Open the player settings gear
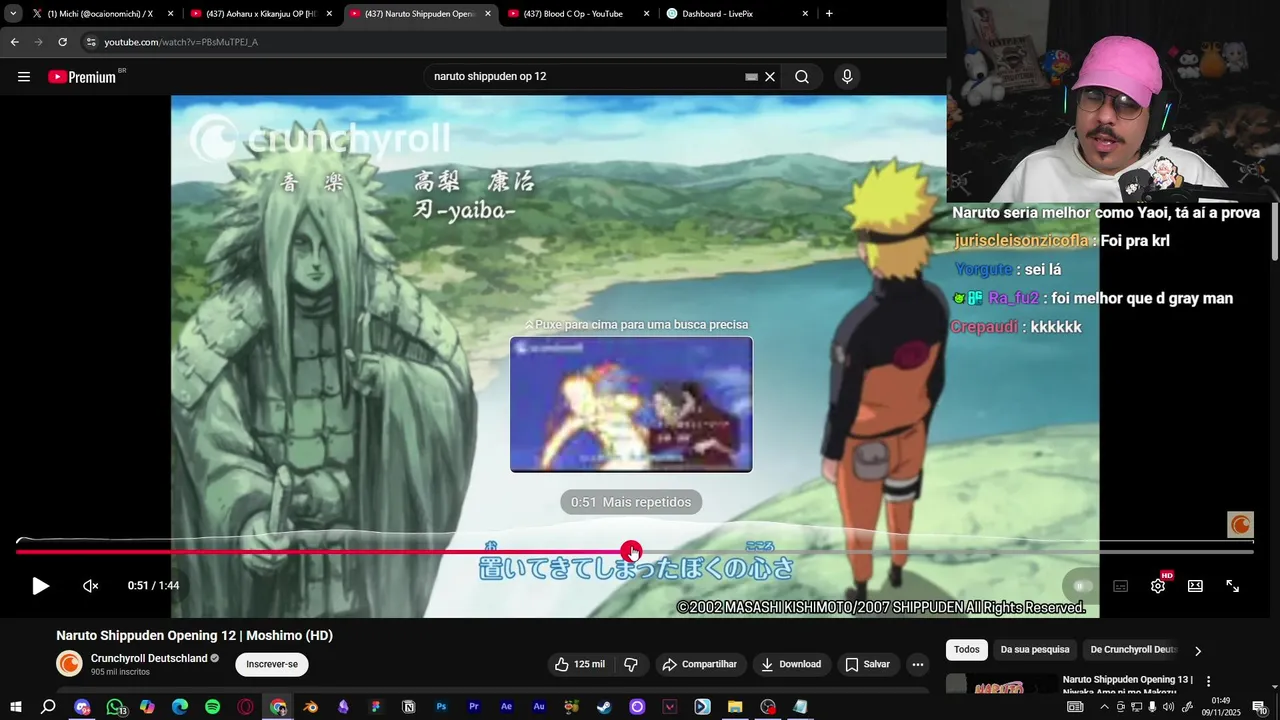 (1158, 586)
